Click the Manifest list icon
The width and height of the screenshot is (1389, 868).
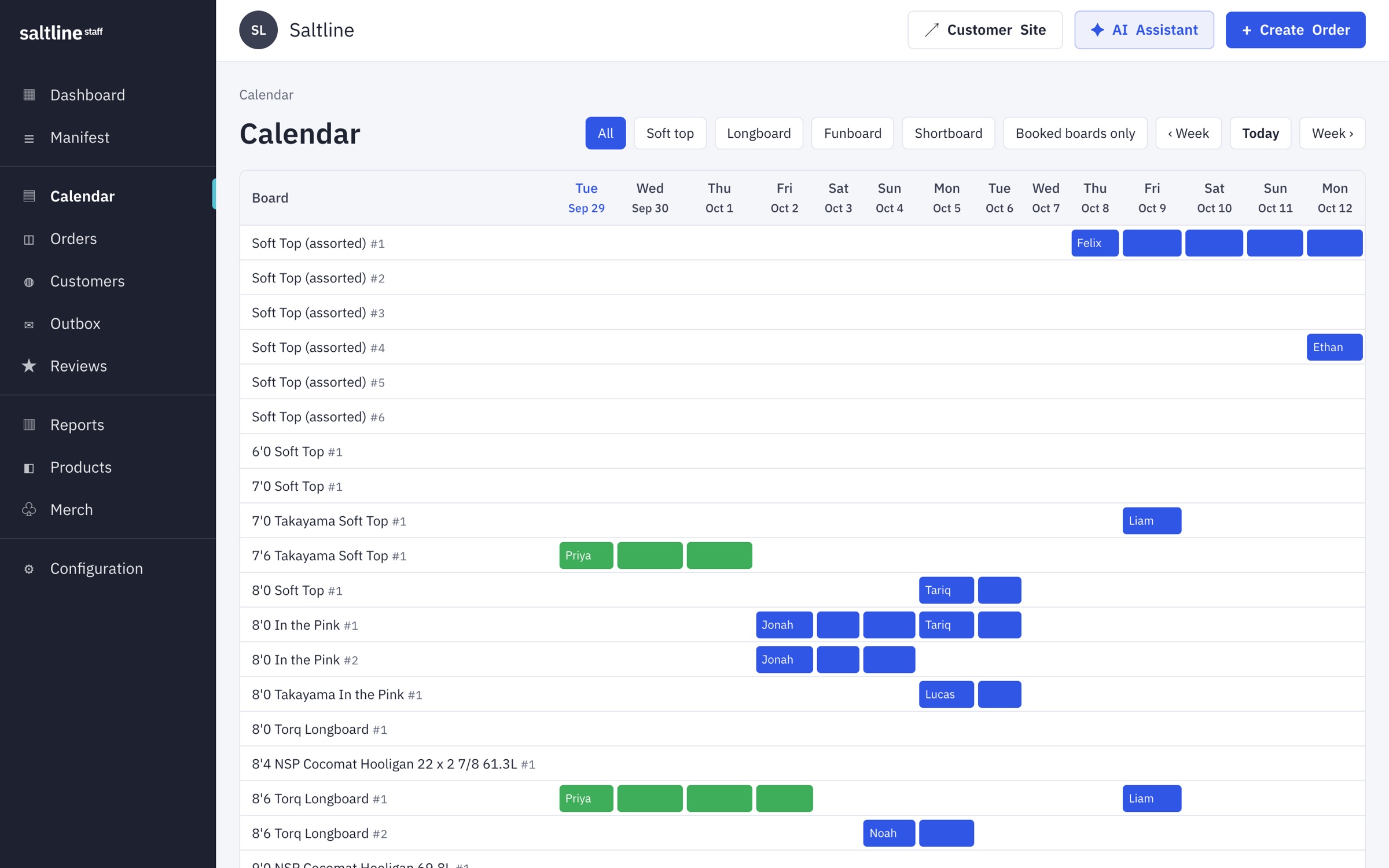pos(29,138)
